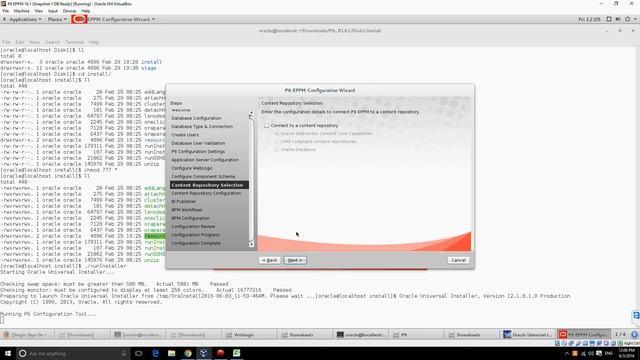
Task: Click the Cortana 'Ask me anything' search box
Action: pos(73,353)
